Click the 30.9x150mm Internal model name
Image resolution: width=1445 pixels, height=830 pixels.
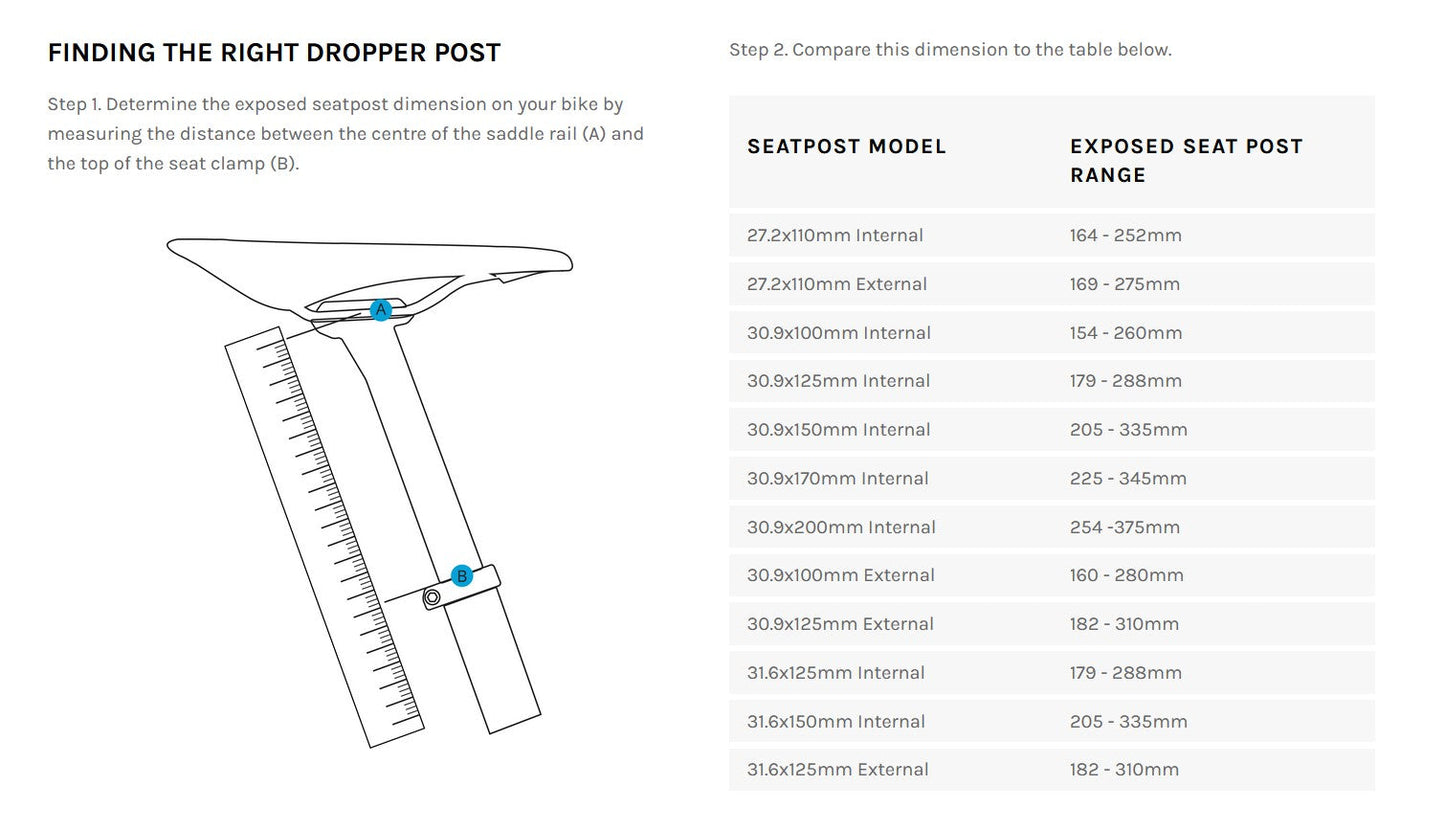pyautogui.click(x=838, y=430)
